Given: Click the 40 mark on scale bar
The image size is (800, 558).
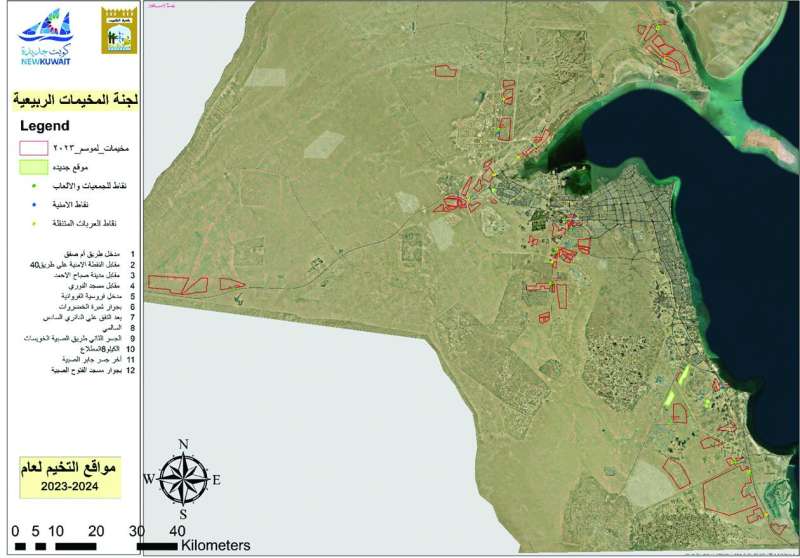Looking at the screenshot, I should tap(177, 530).
